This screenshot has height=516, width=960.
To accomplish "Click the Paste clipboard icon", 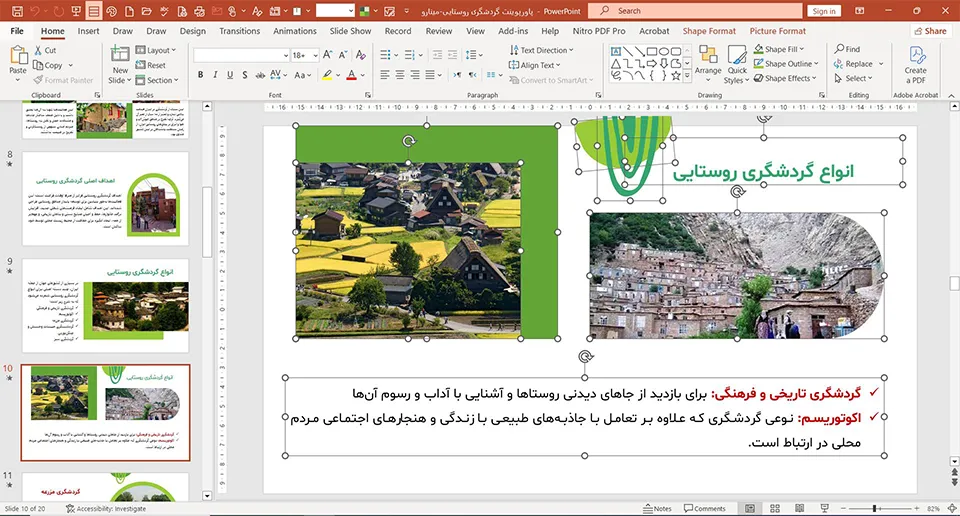I will point(18,55).
